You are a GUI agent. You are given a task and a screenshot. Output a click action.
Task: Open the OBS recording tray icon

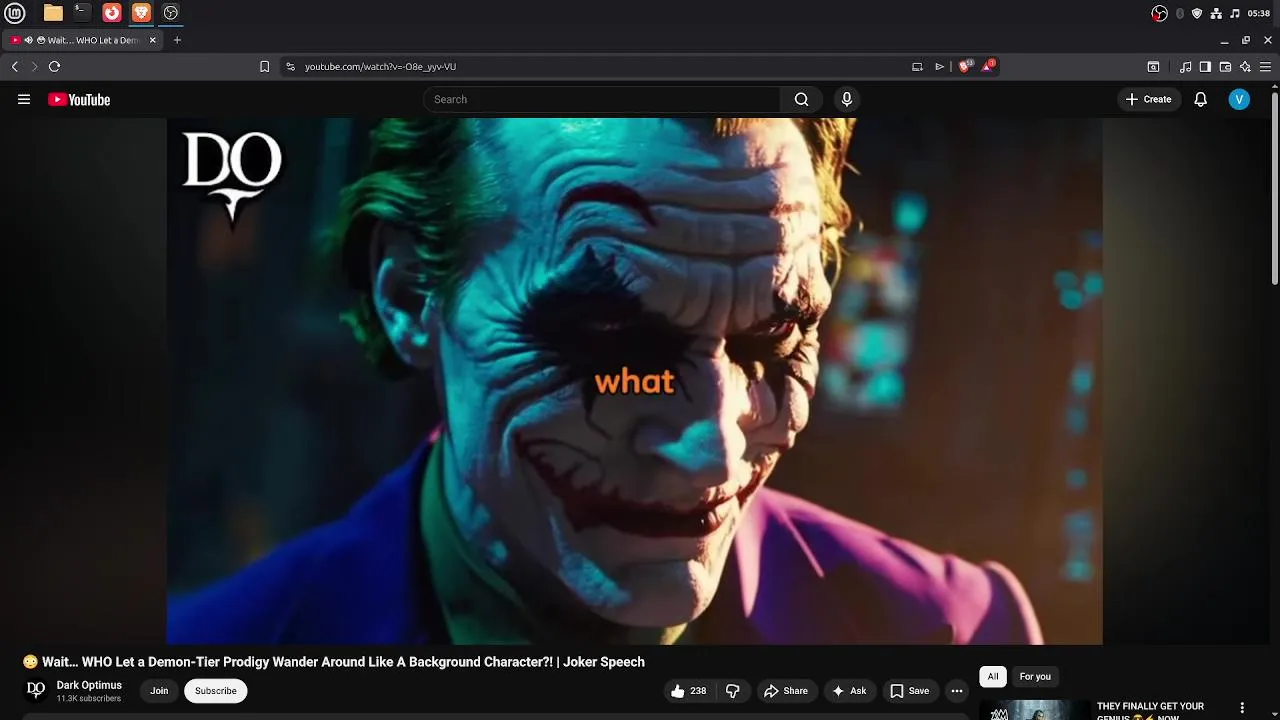tap(1159, 13)
